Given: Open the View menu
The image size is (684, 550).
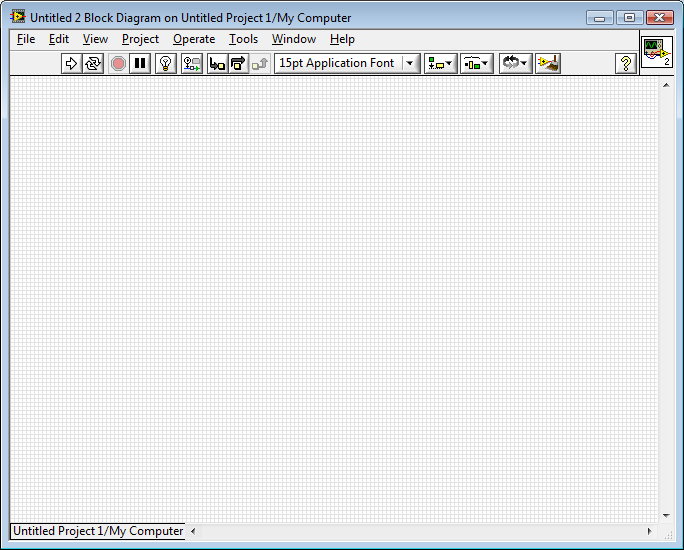Looking at the screenshot, I should tap(95, 39).
